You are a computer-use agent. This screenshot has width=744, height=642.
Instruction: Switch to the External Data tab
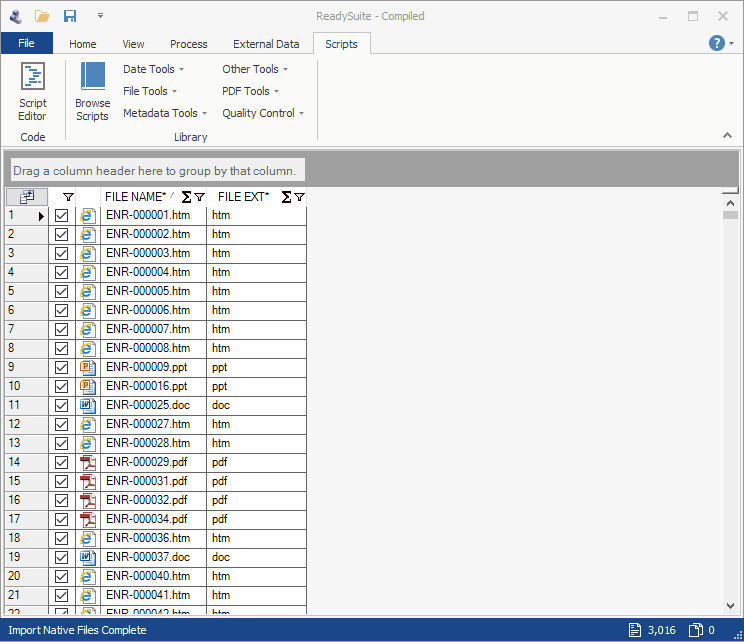266,44
